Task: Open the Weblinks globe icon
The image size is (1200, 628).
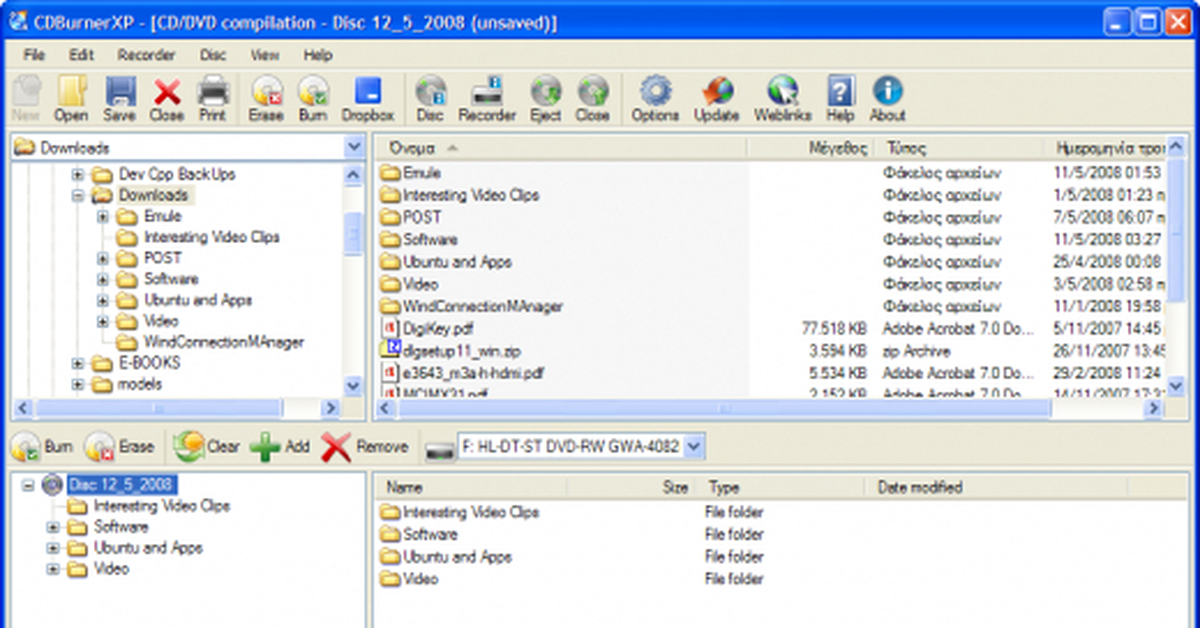Action: 783,99
